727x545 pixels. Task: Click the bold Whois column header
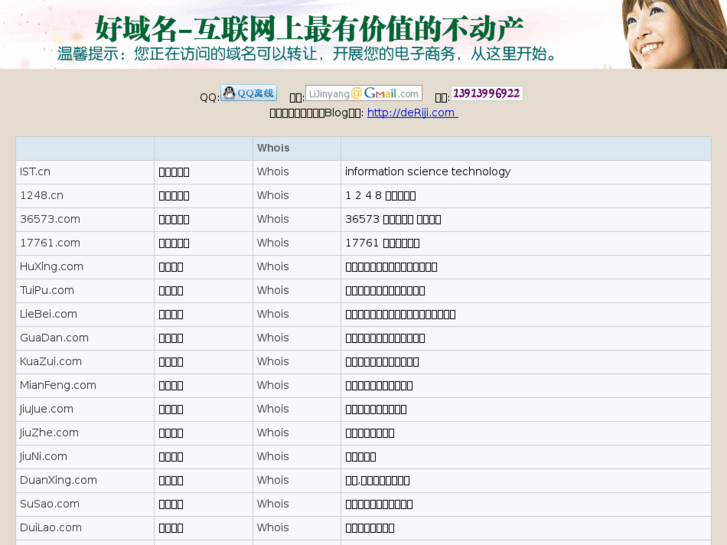click(x=273, y=148)
